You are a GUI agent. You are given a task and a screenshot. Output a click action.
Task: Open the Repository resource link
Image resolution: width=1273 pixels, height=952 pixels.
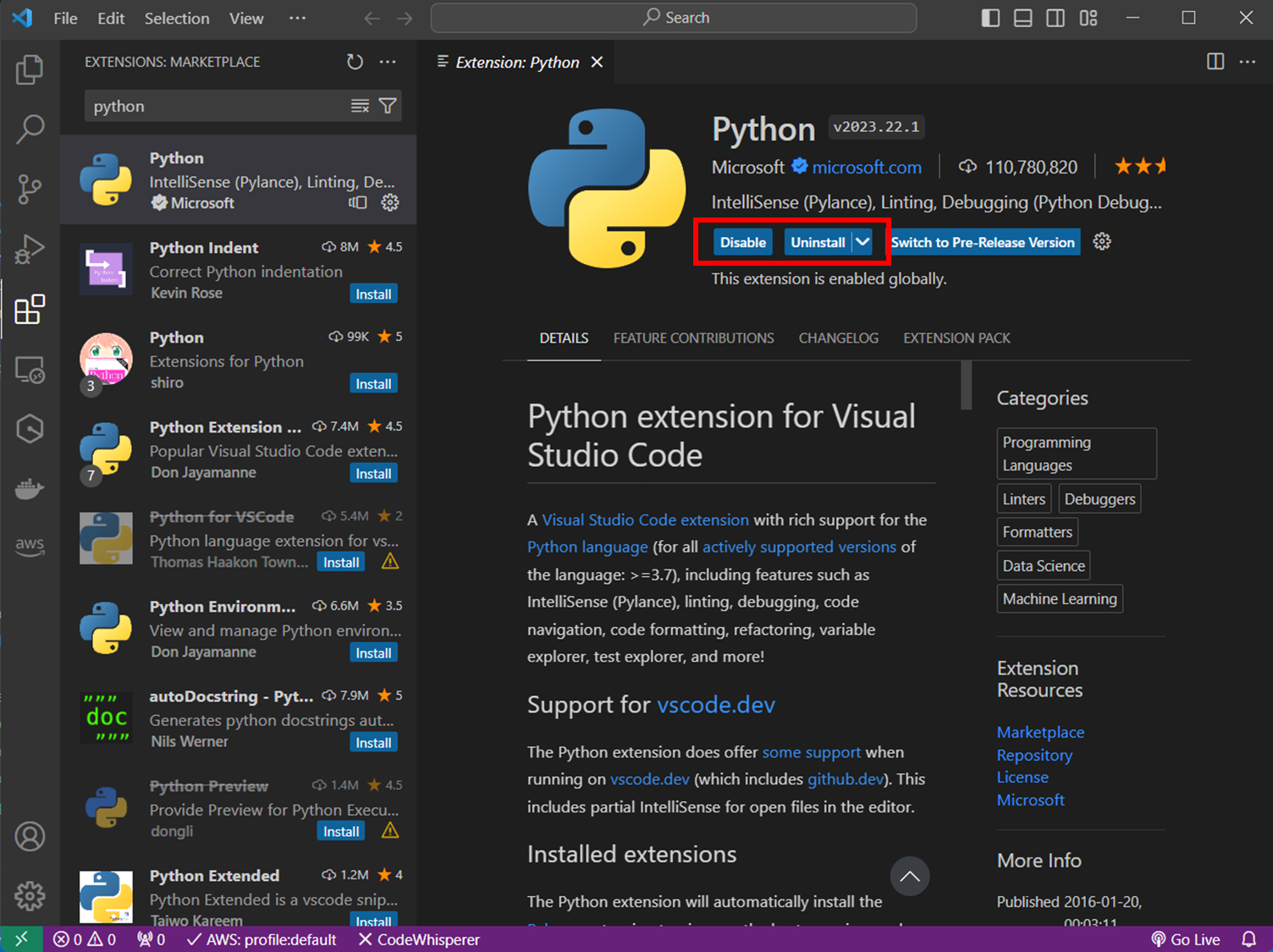[x=1034, y=755]
